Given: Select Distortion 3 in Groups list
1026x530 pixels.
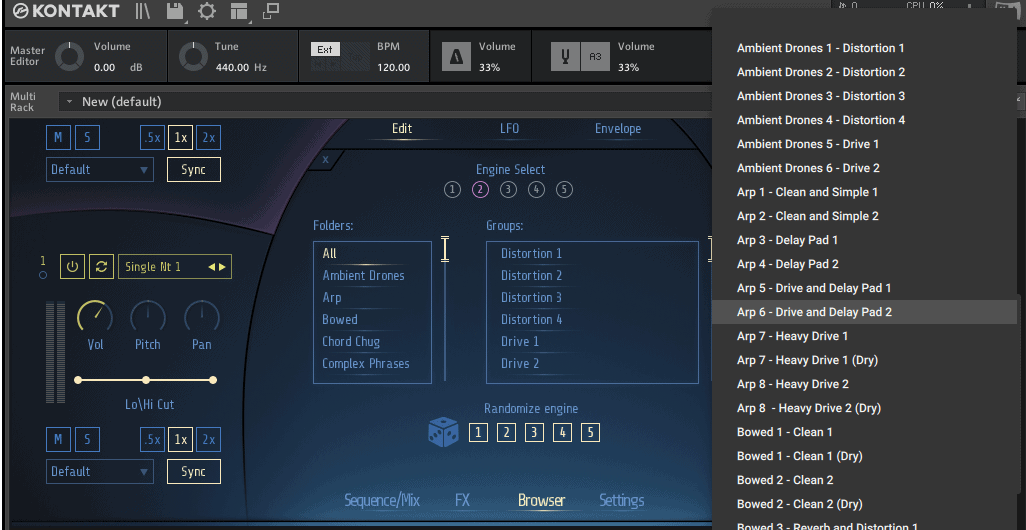Looking at the screenshot, I should point(531,297).
